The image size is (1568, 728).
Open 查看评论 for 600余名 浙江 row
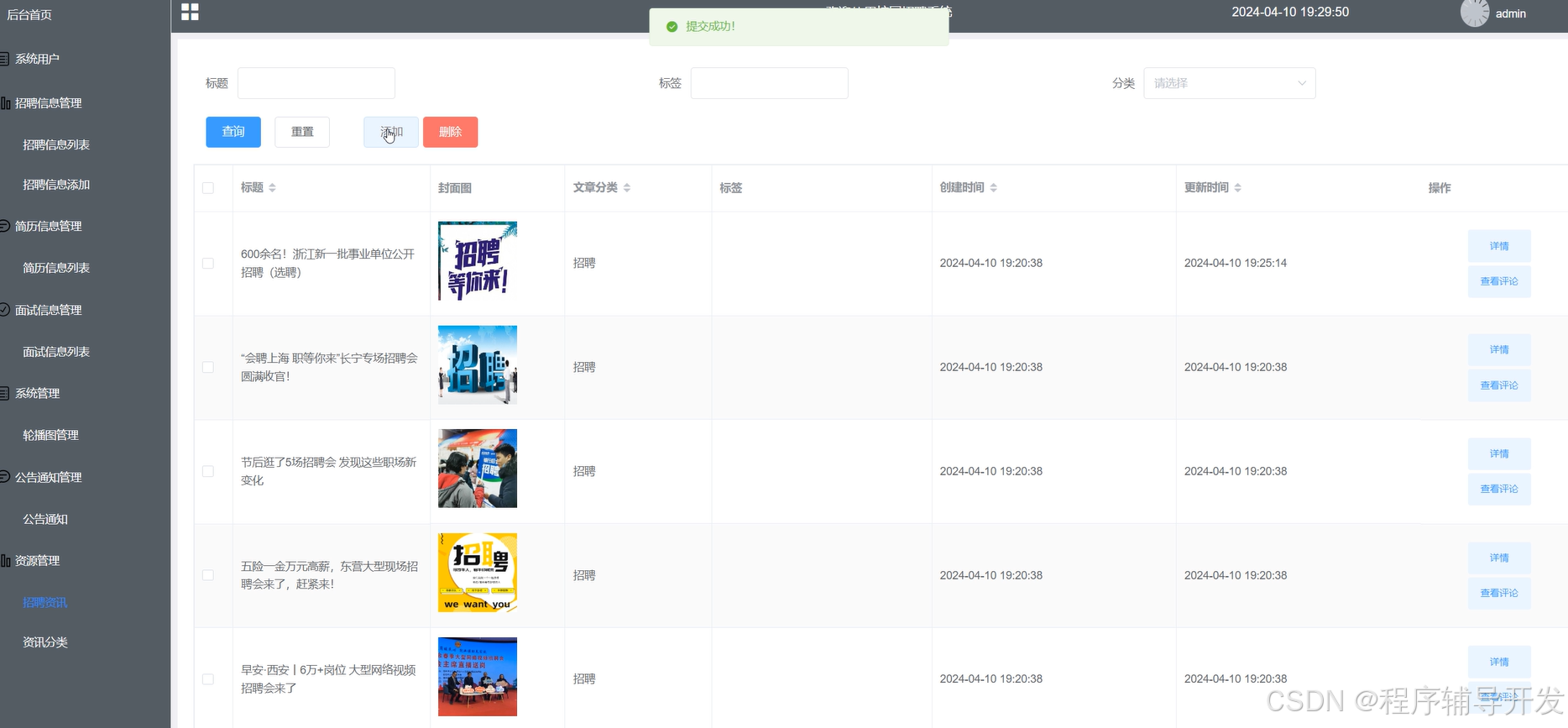(1499, 281)
